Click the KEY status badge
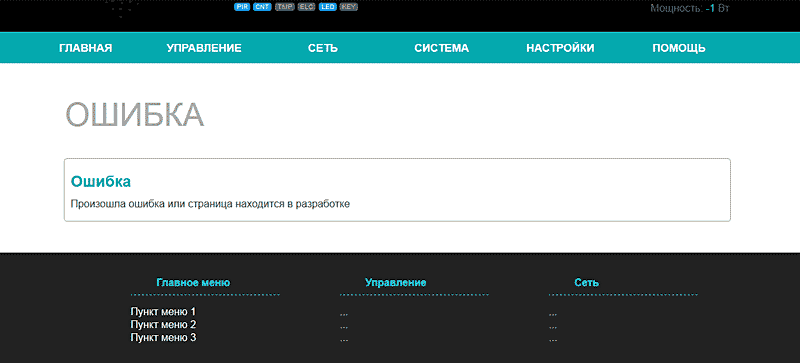The height and width of the screenshot is (363, 800). pyautogui.click(x=348, y=7)
